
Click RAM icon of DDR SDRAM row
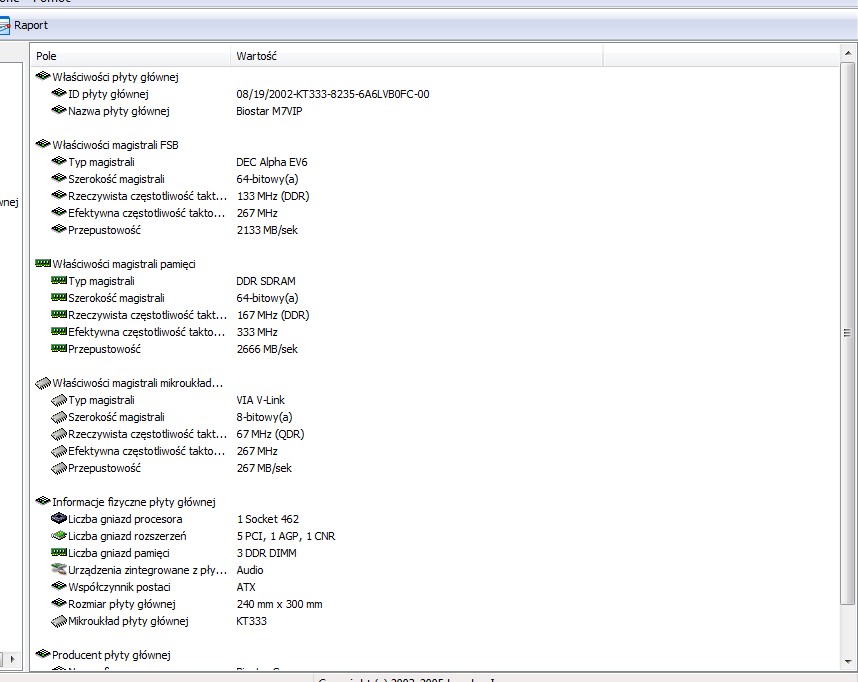pyautogui.click(x=59, y=280)
